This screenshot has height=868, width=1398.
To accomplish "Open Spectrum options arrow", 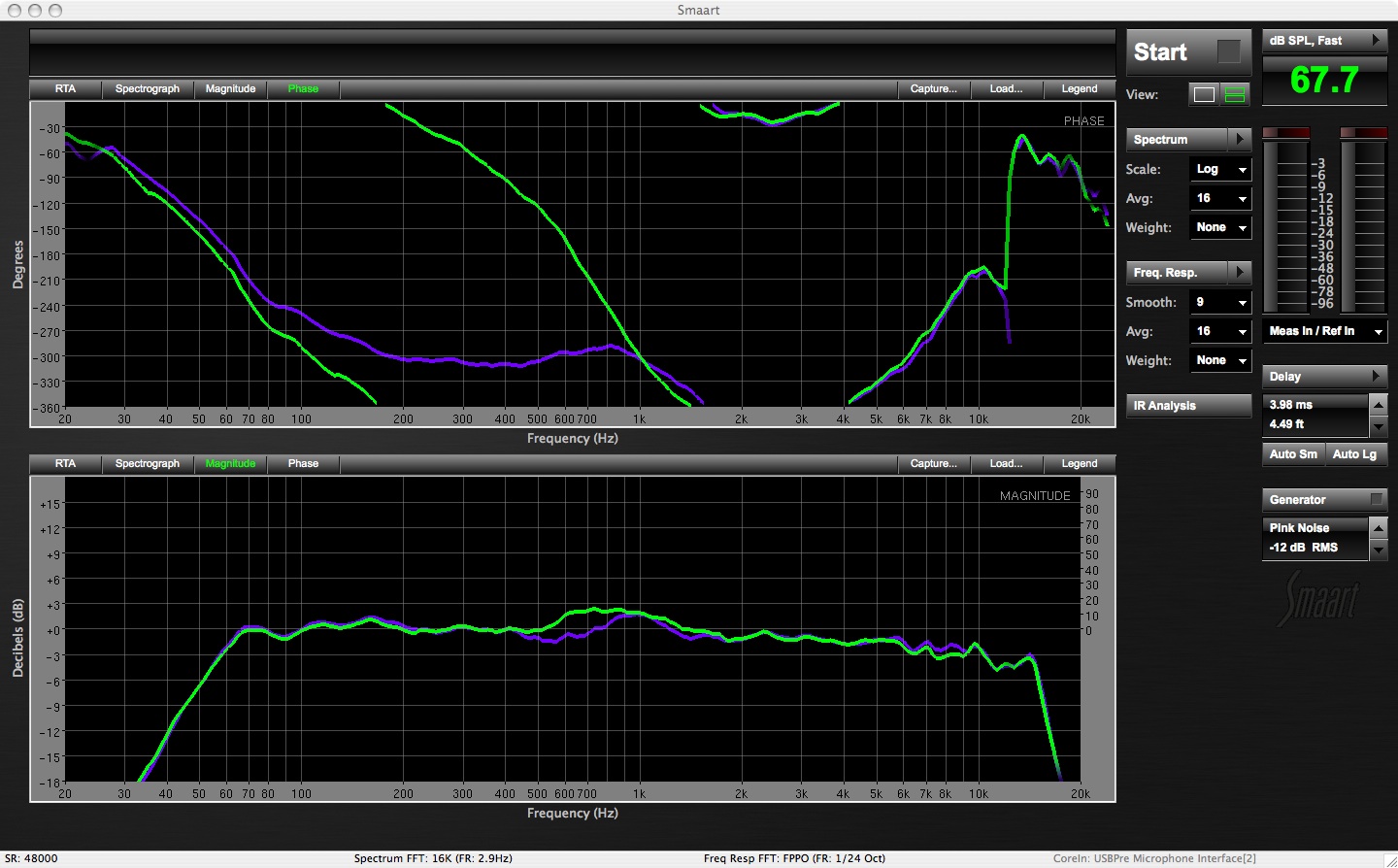I will pos(1240,139).
